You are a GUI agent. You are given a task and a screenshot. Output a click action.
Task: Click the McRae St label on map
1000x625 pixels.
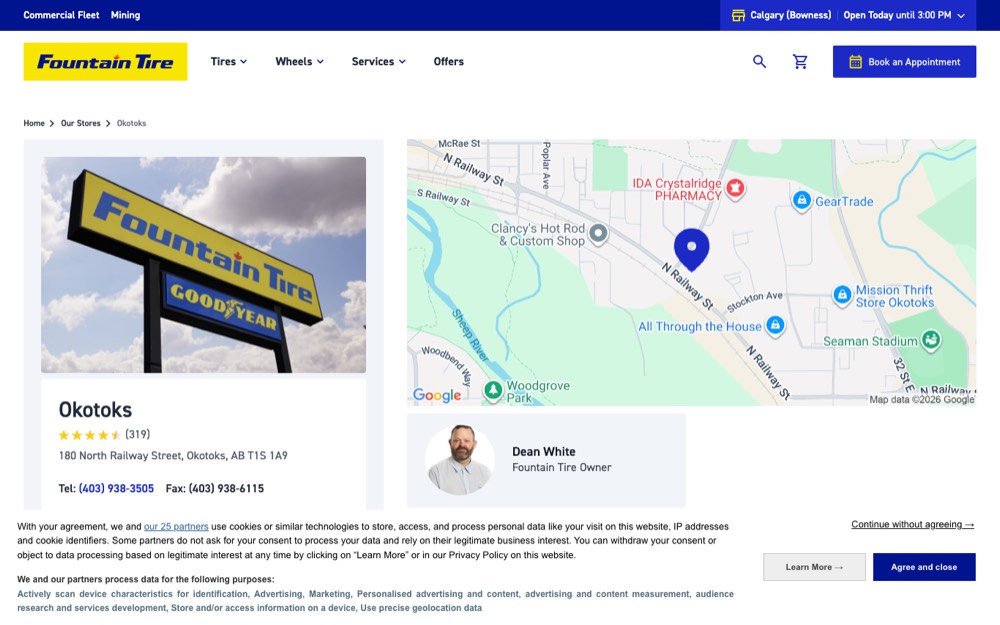tap(459, 144)
